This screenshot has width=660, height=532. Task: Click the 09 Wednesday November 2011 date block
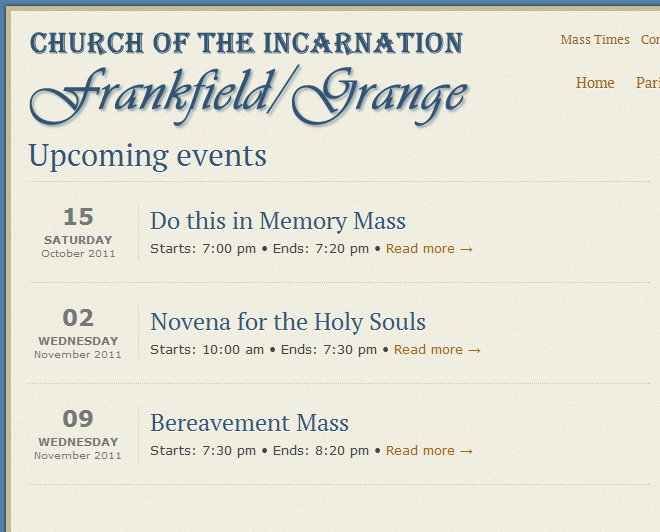coord(78,434)
